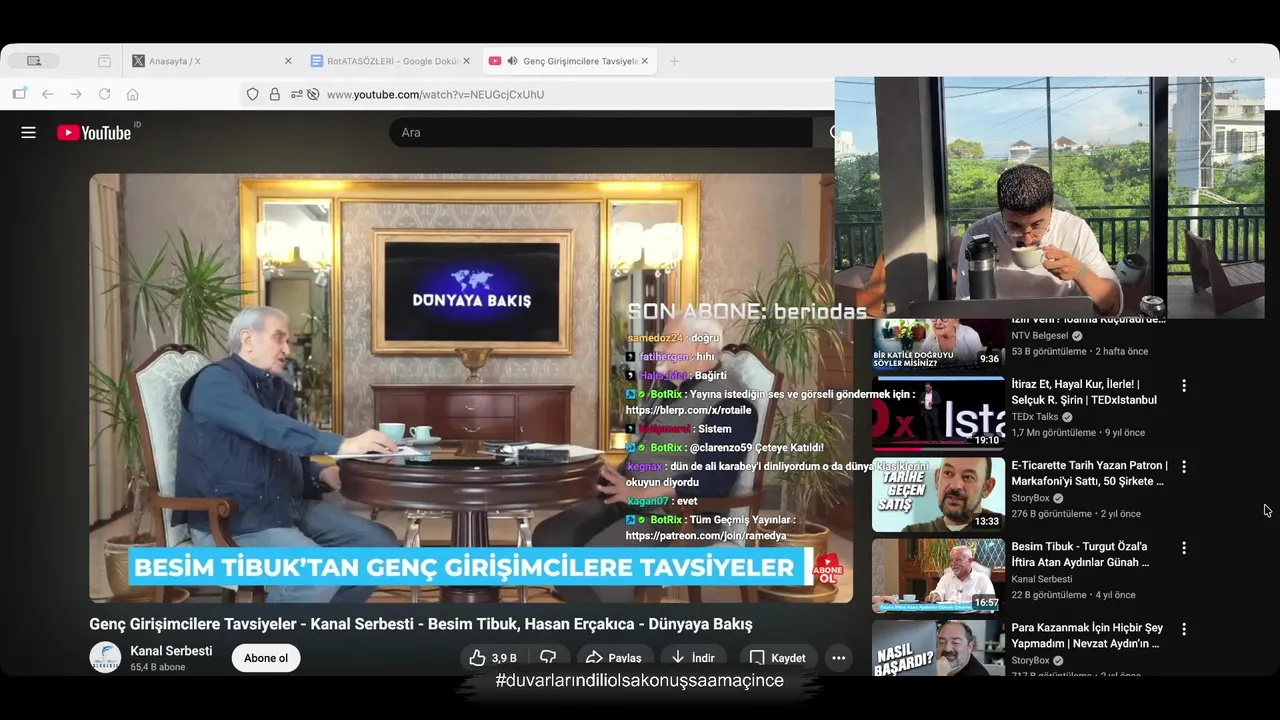Reload the page with the refresh icon
Screen dimensions: 1280x720
coord(104,94)
